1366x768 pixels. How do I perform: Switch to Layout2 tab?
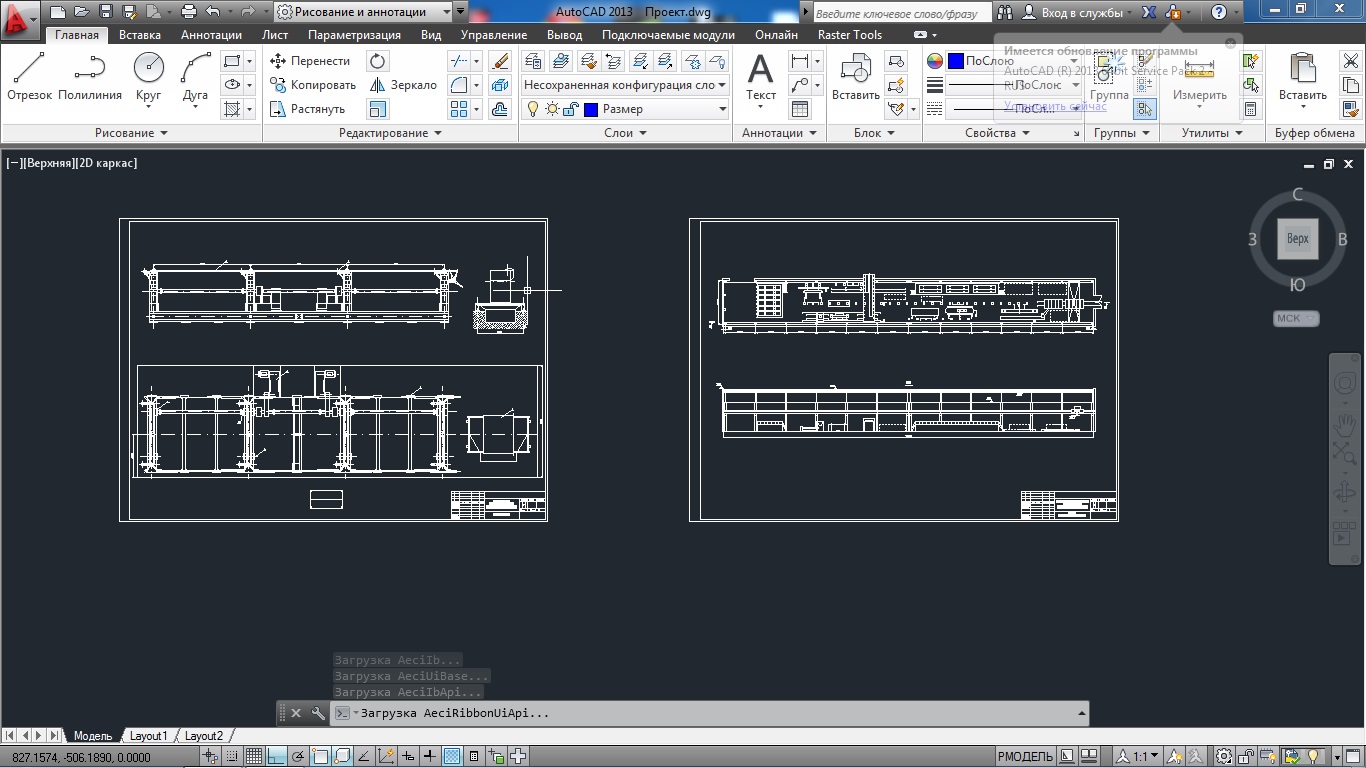click(x=204, y=736)
